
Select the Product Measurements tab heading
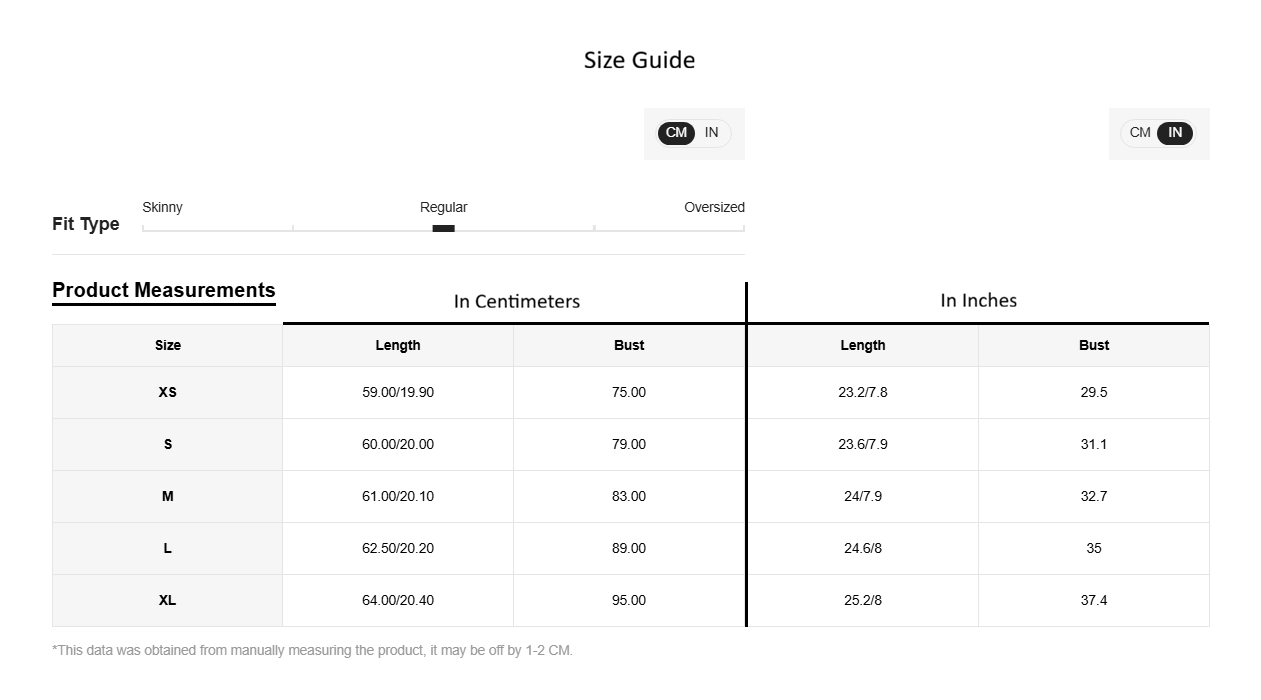coord(164,290)
